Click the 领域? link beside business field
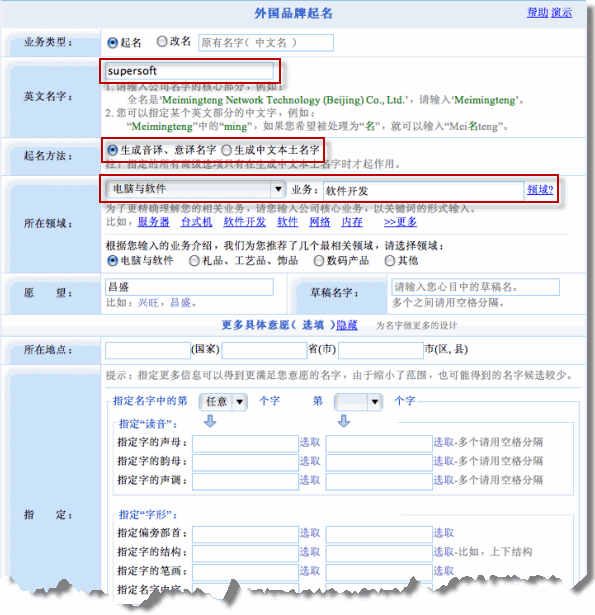The height and width of the screenshot is (615, 595). (x=540, y=190)
